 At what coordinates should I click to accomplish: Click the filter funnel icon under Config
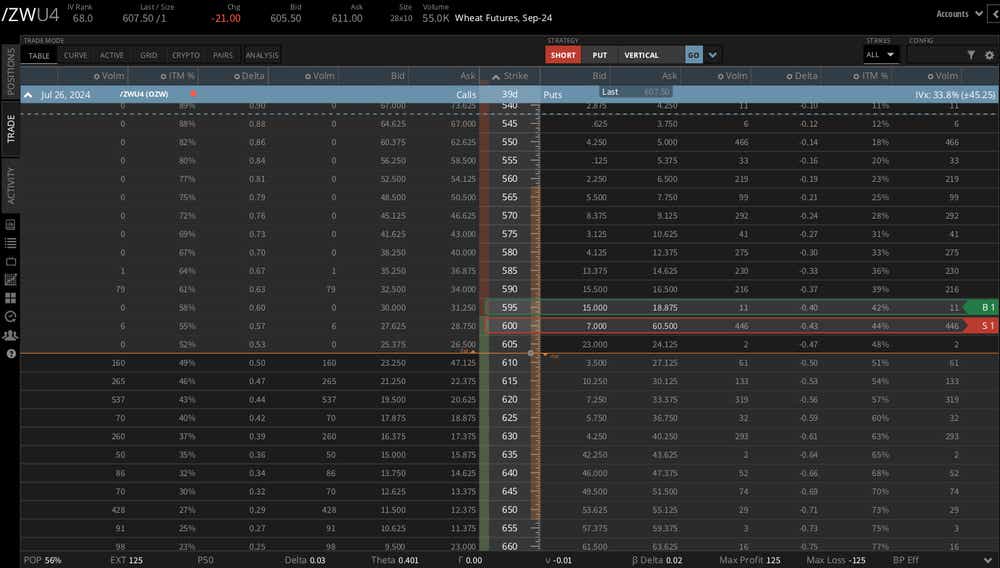click(x=971, y=55)
